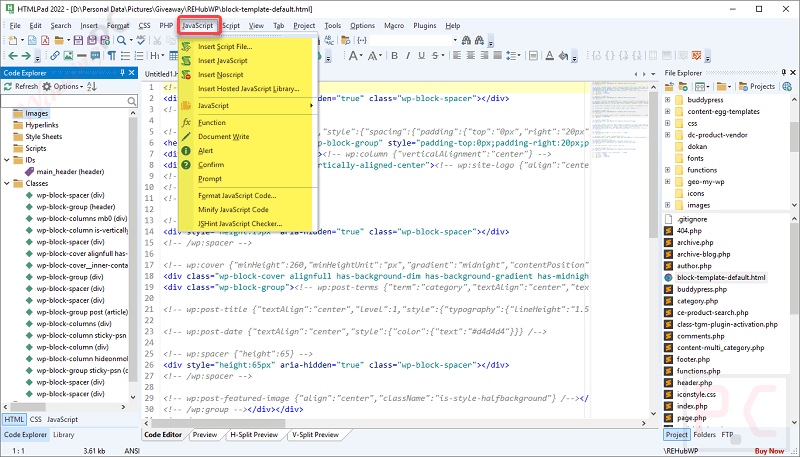The width and height of the screenshot is (800, 457).
Task: Expand the buddypress folder in File Explorer
Action: pyautogui.click(x=667, y=99)
